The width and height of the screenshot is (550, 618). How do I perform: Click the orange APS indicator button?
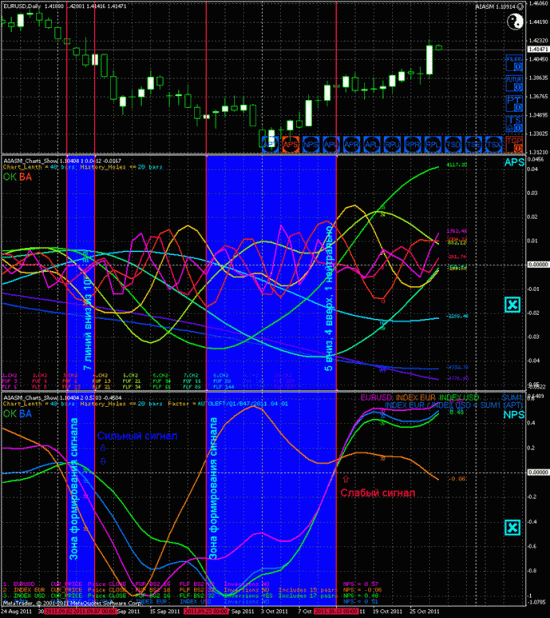pos(291,145)
